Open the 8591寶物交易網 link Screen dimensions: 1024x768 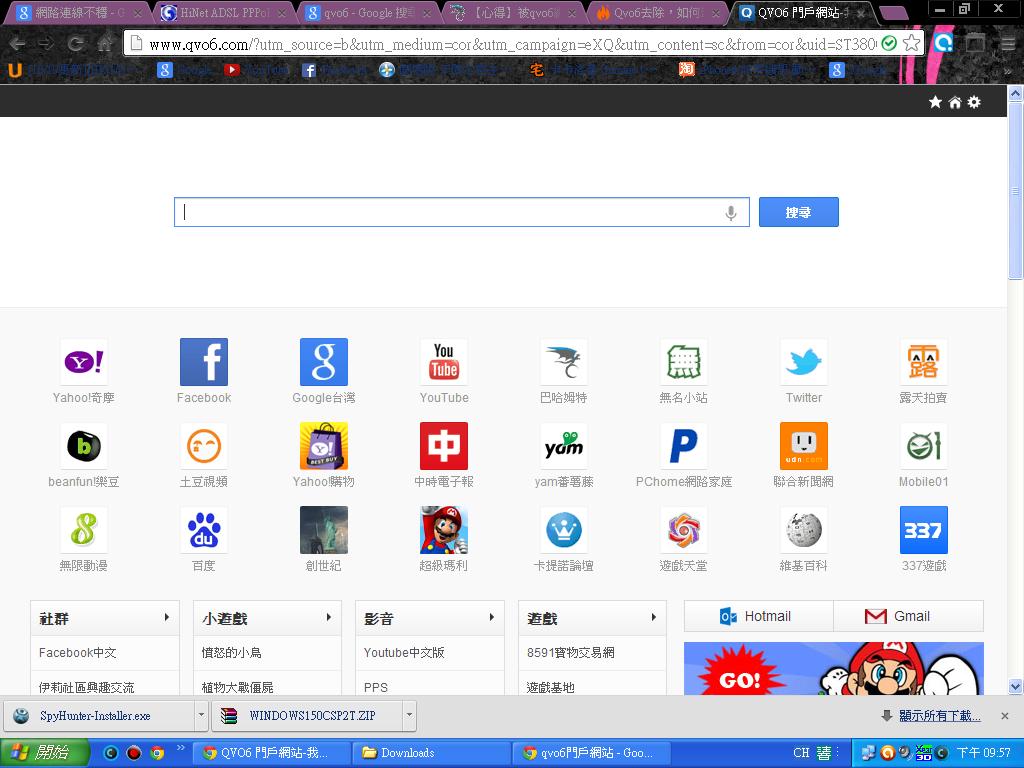pos(571,652)
